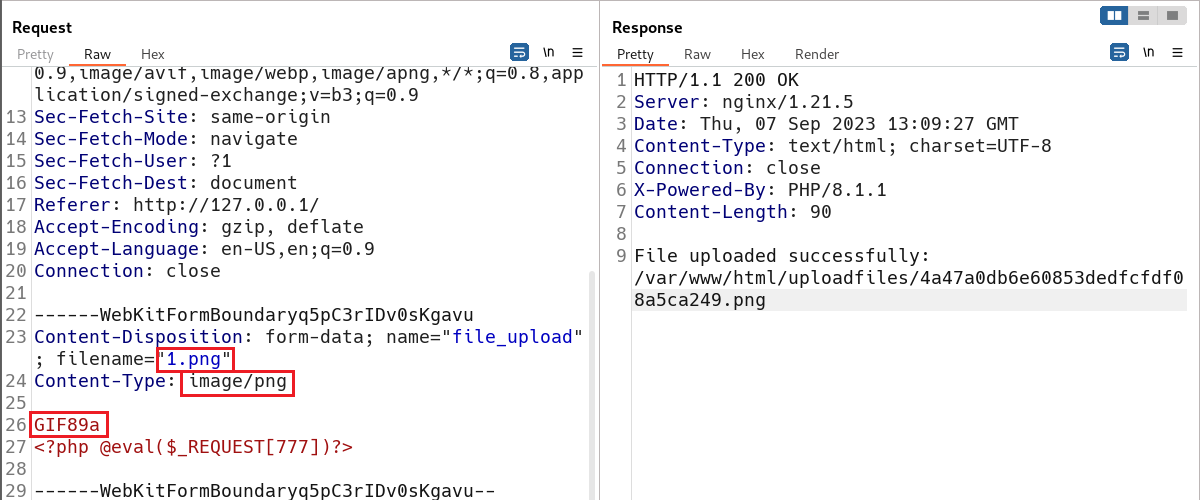1200x500 pixels.
Task: Toggle non-printable characters \n in Response
Action: tap(1149, 52)
